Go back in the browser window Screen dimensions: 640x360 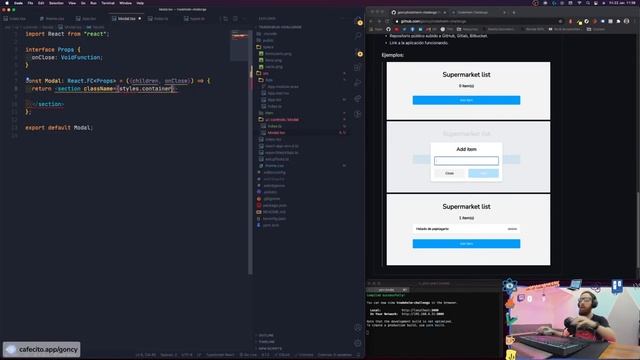point(371,21)
